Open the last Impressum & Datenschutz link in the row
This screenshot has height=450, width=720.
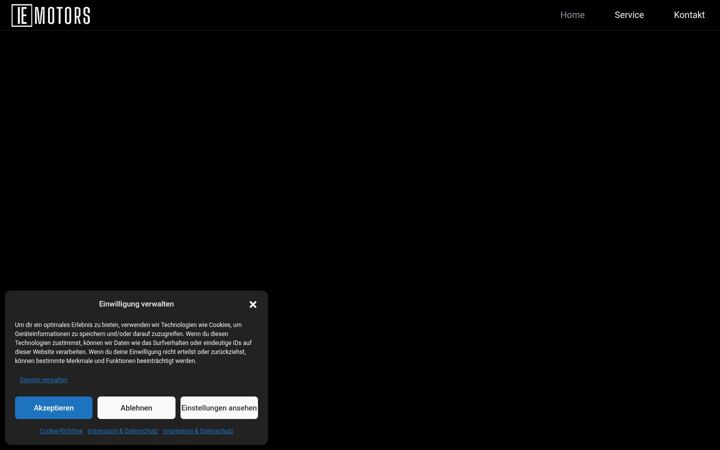[x=198, y=431]
